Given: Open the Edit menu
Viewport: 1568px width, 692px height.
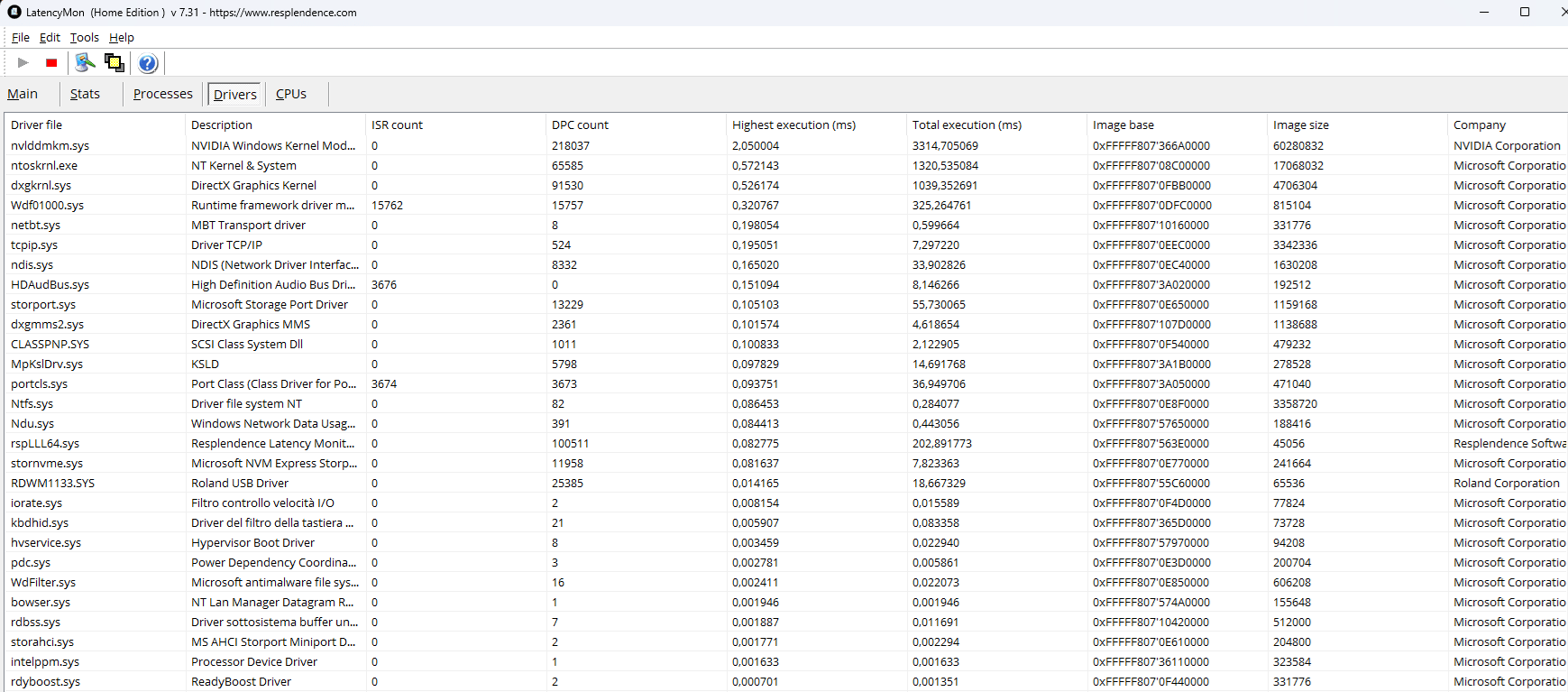Looking at the screenshot, I should pos(50,37).
